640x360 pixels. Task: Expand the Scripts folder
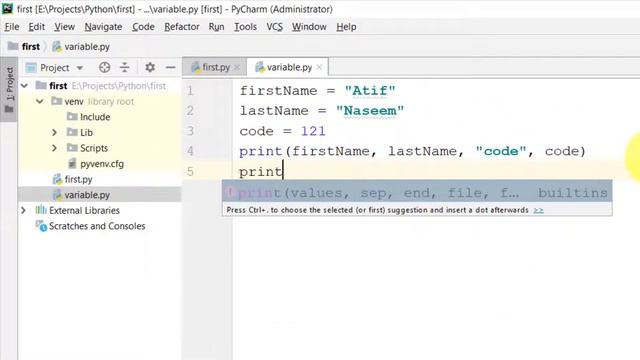54,148
